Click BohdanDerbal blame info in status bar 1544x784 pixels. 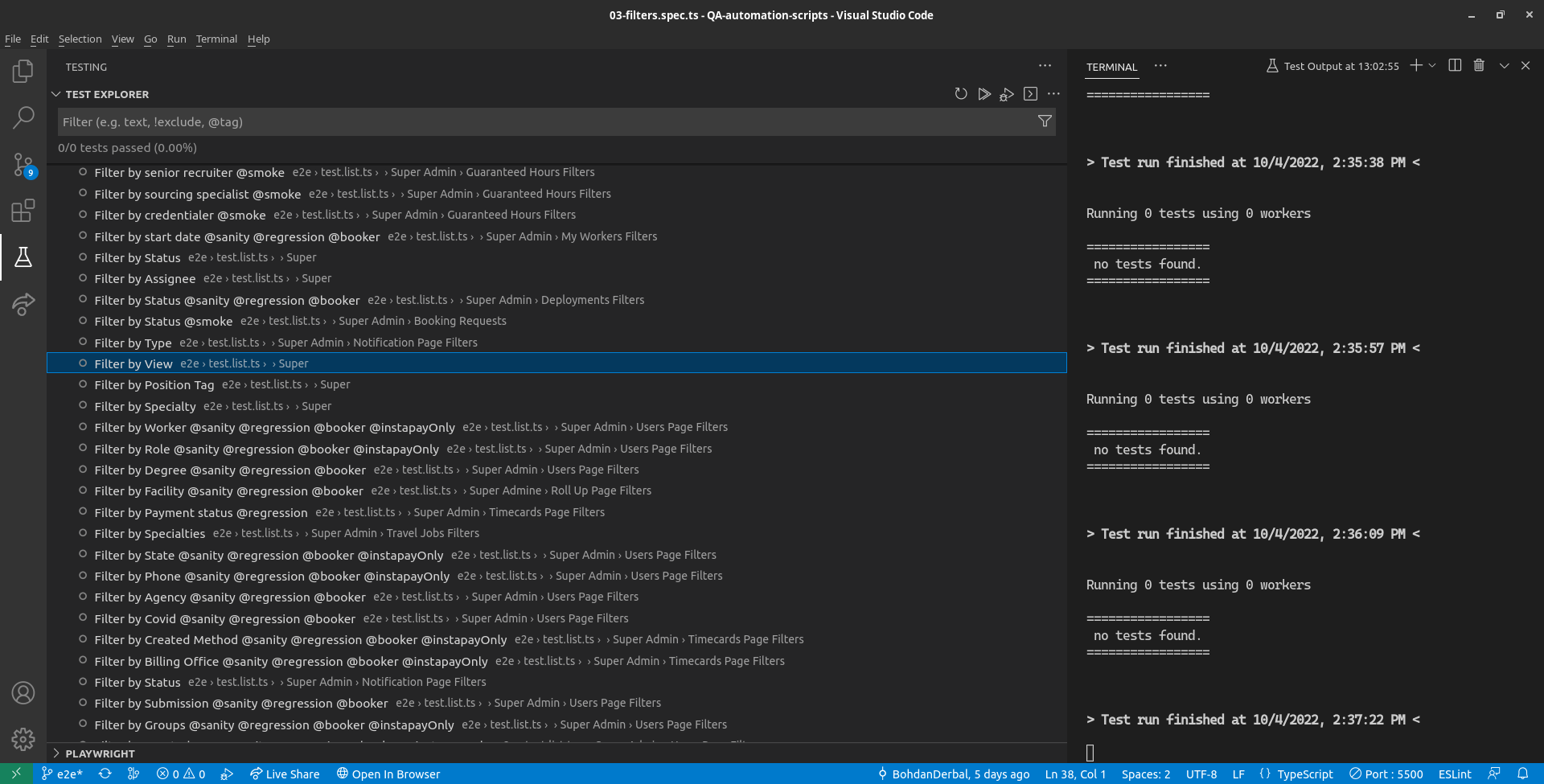click(953, 774)
